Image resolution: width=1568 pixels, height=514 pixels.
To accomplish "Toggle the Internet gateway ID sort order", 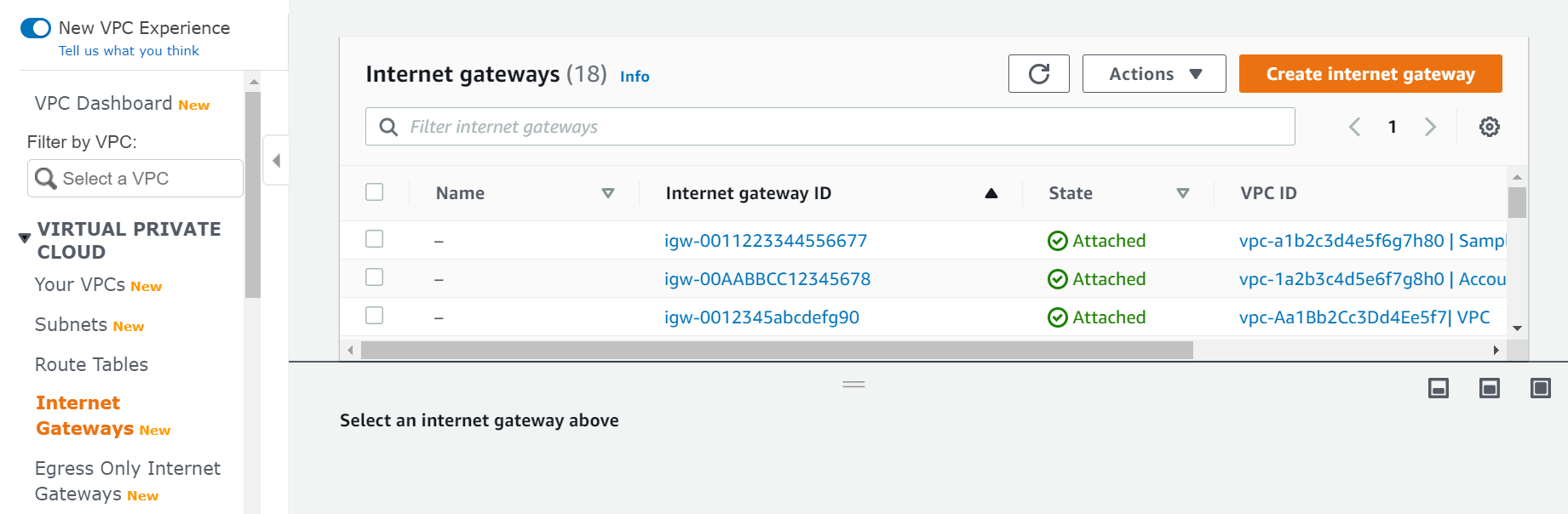I will click(x=991, y=193).
